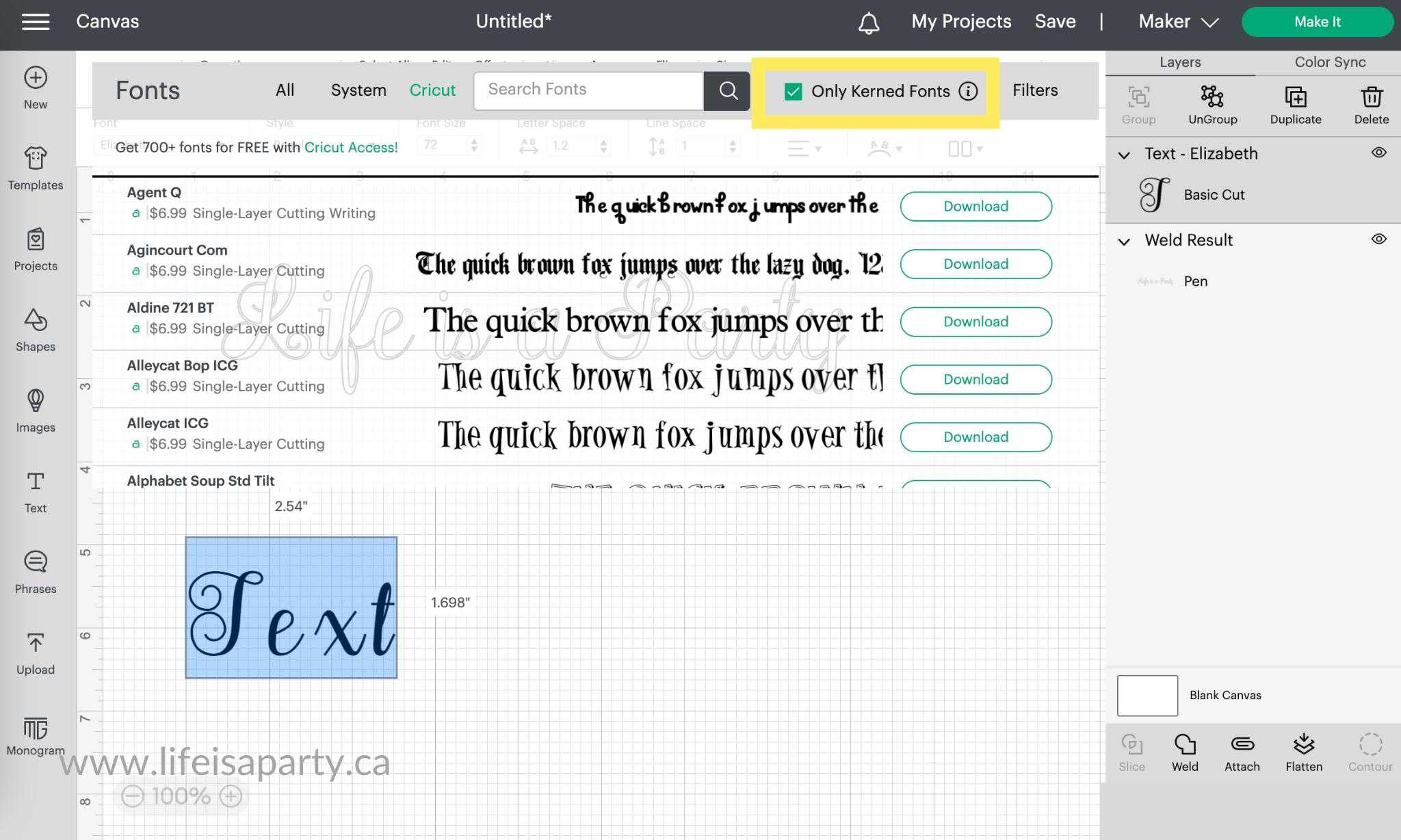
Task: Click the Make It button
Action: [x=1317, y=22]
